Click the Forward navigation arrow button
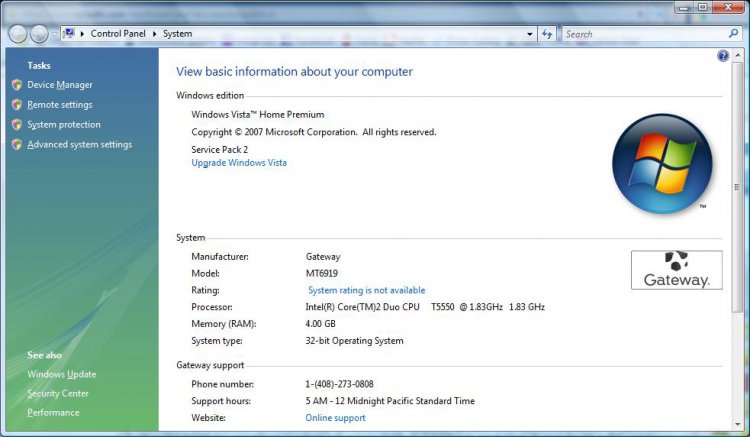This screenshot has width=750, height=437. pos(39,34)
